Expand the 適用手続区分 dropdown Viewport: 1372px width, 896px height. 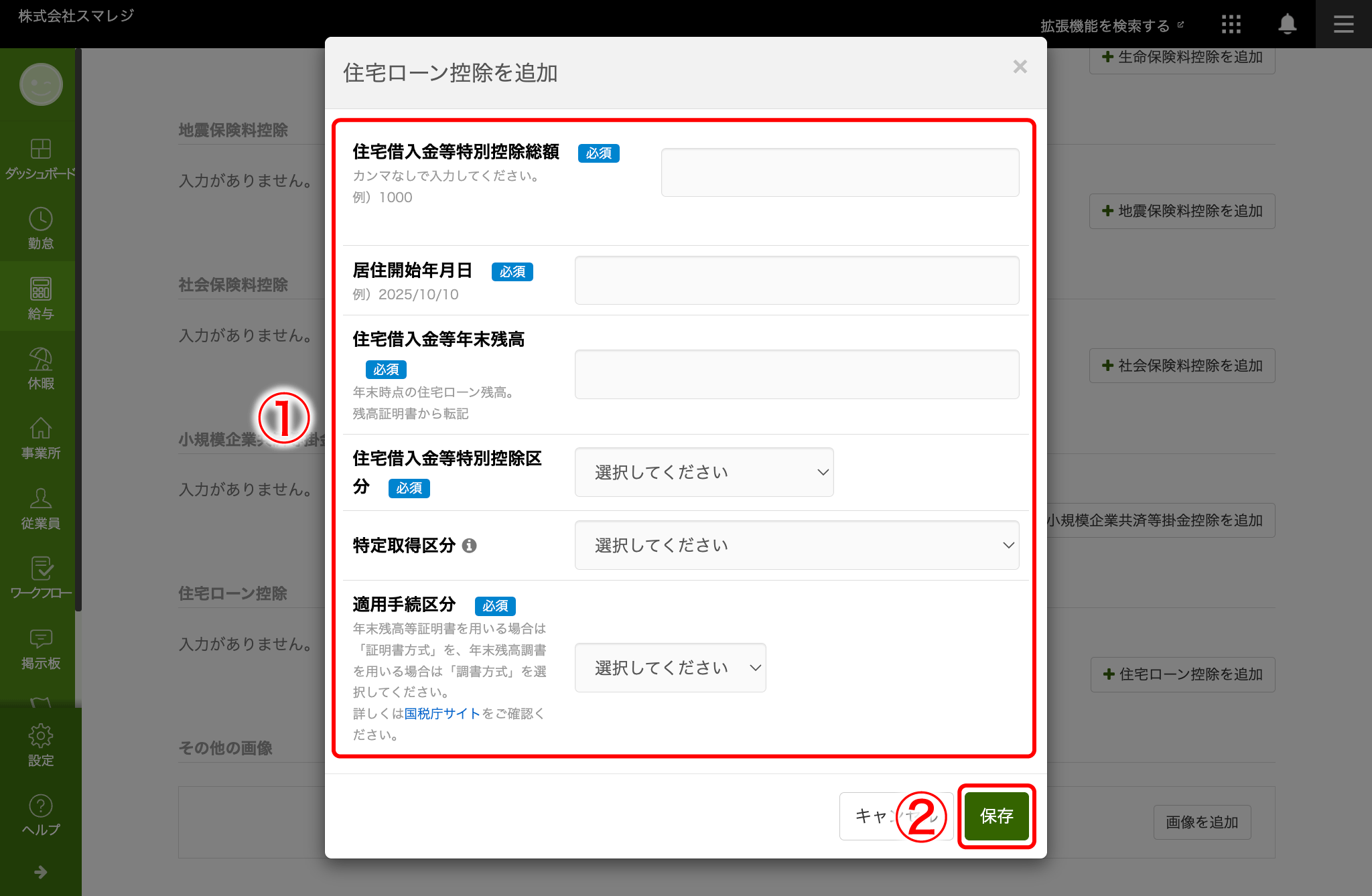670,668
